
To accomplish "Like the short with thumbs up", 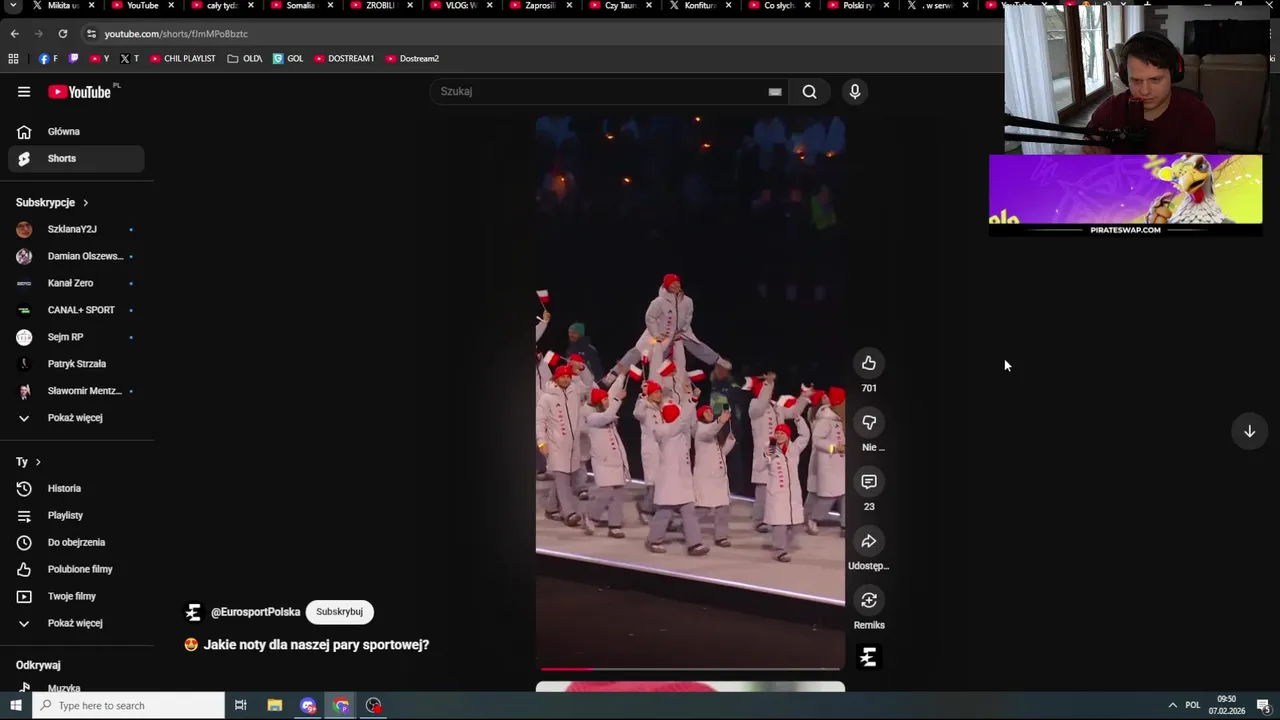I will 869,363.
